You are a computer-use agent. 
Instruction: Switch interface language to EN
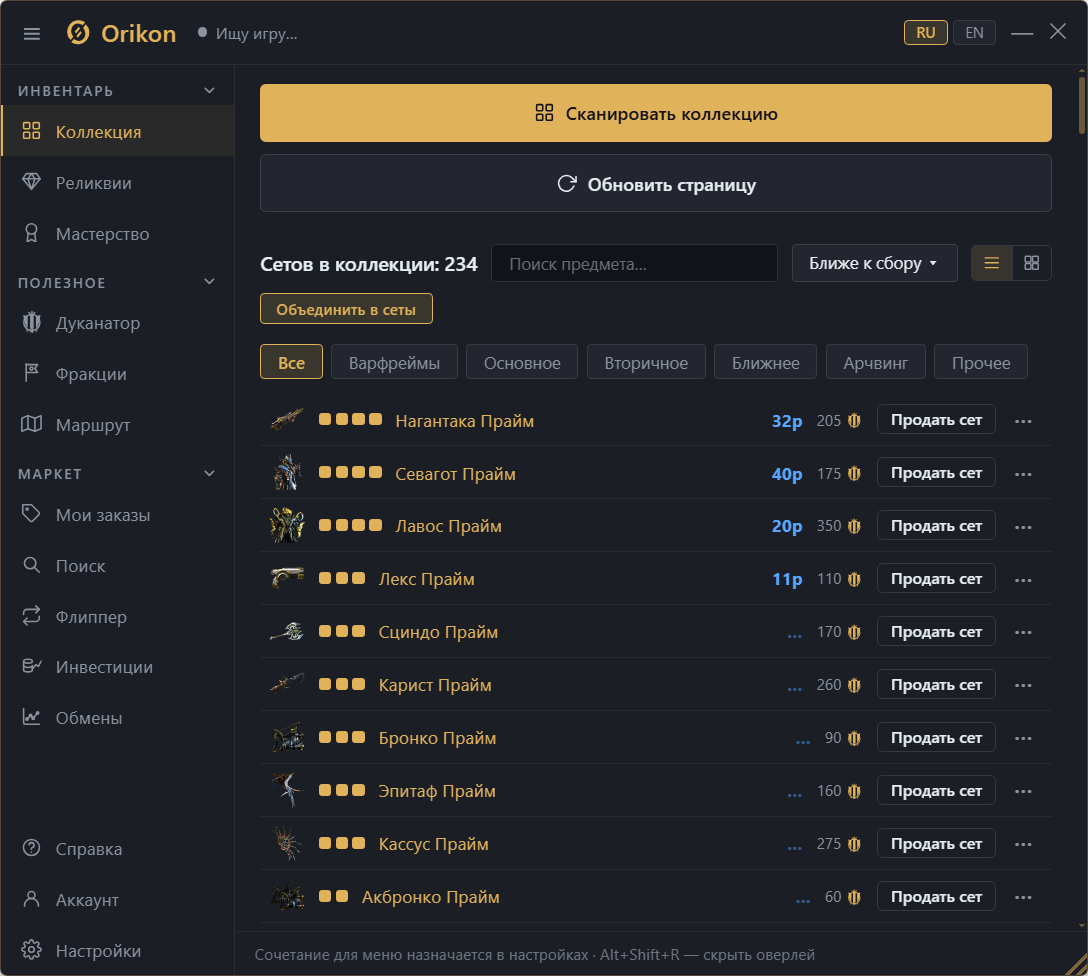tap(974, 33)
